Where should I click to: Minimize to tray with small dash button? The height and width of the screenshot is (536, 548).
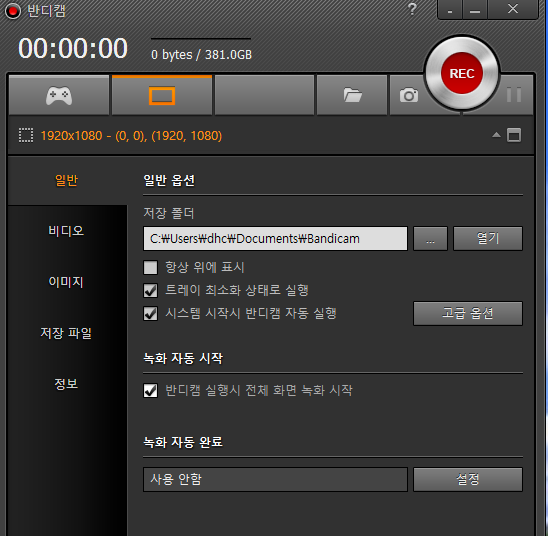(x=450, y=10)
